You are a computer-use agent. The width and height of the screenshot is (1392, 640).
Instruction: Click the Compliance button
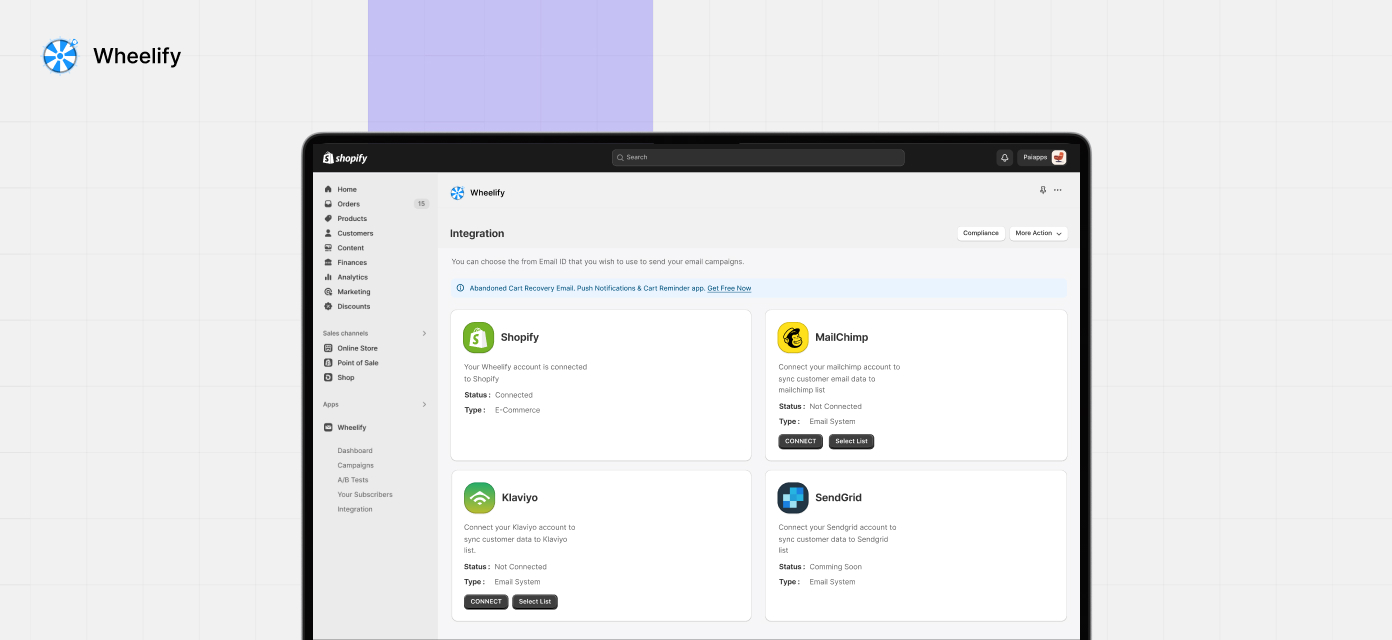(981, 233)
